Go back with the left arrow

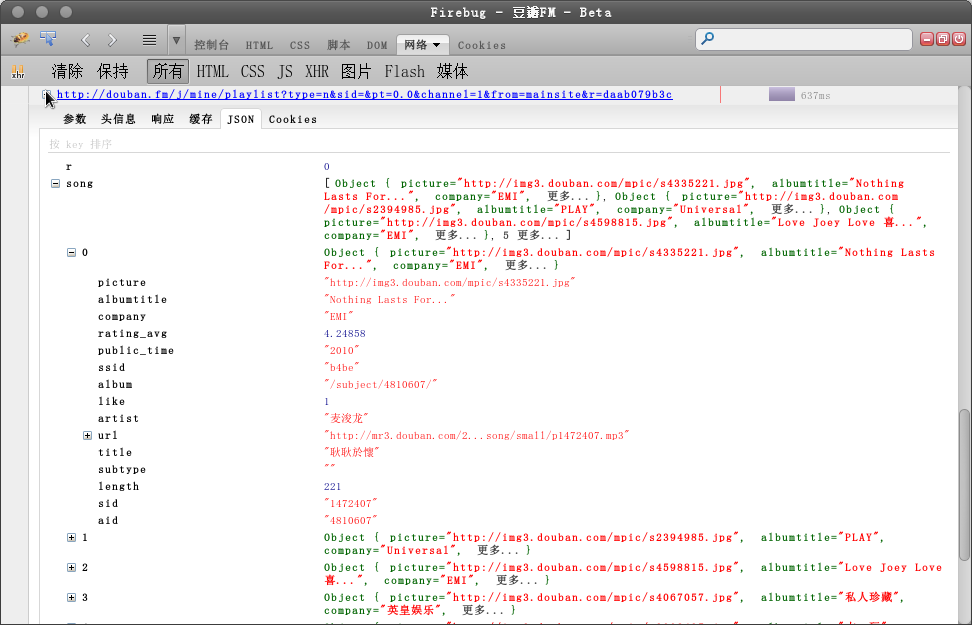[86, 40]
